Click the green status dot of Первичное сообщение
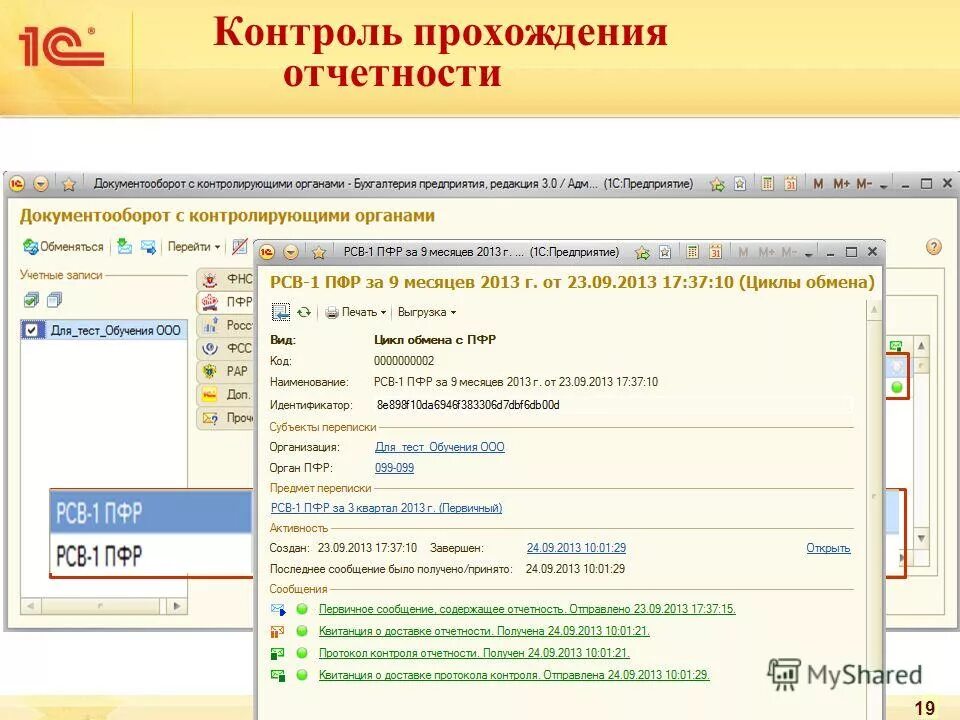This screenshot has height=720, width=960. tap(302, 609)
